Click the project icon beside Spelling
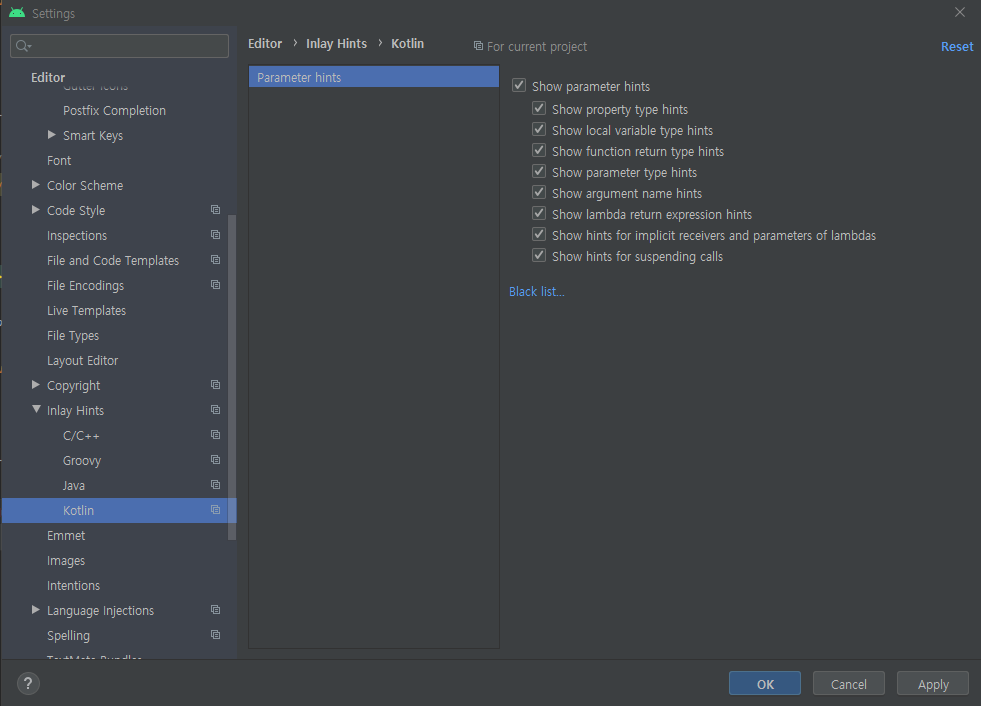This screenshot has height=706, width=981. pyautogui.click(x=215, y=635)
